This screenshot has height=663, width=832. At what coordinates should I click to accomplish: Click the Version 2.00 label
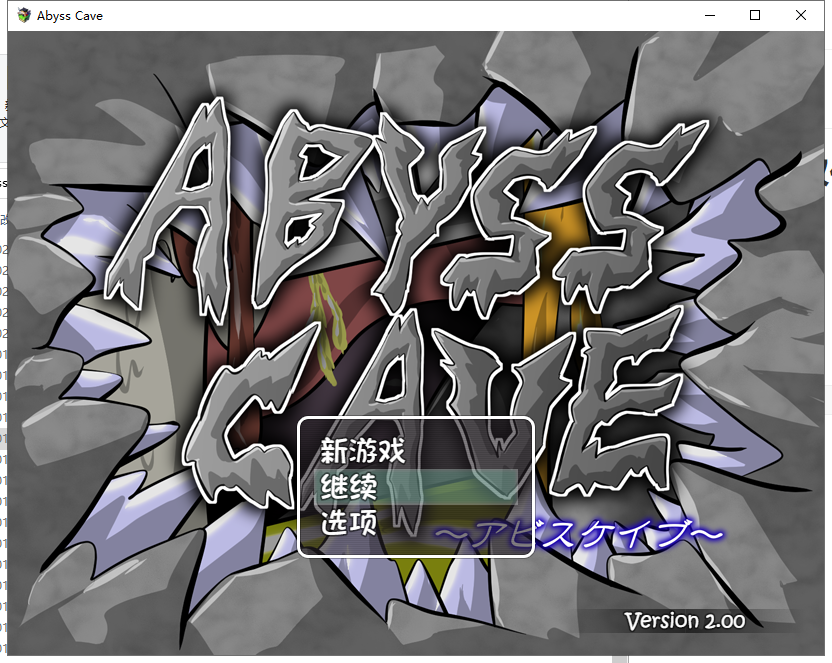685,620
